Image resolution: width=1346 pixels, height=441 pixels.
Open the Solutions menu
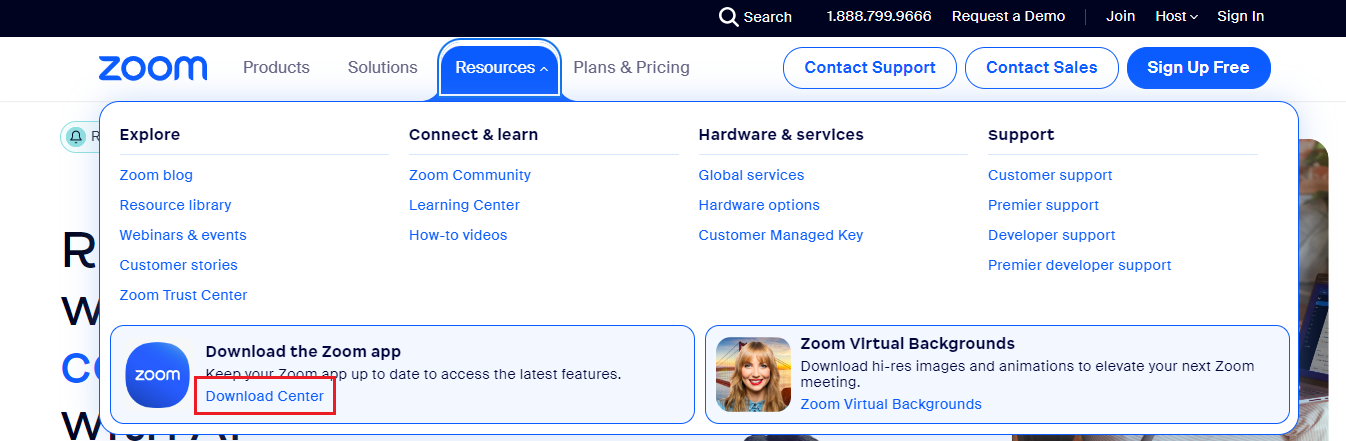click(382, 68)
